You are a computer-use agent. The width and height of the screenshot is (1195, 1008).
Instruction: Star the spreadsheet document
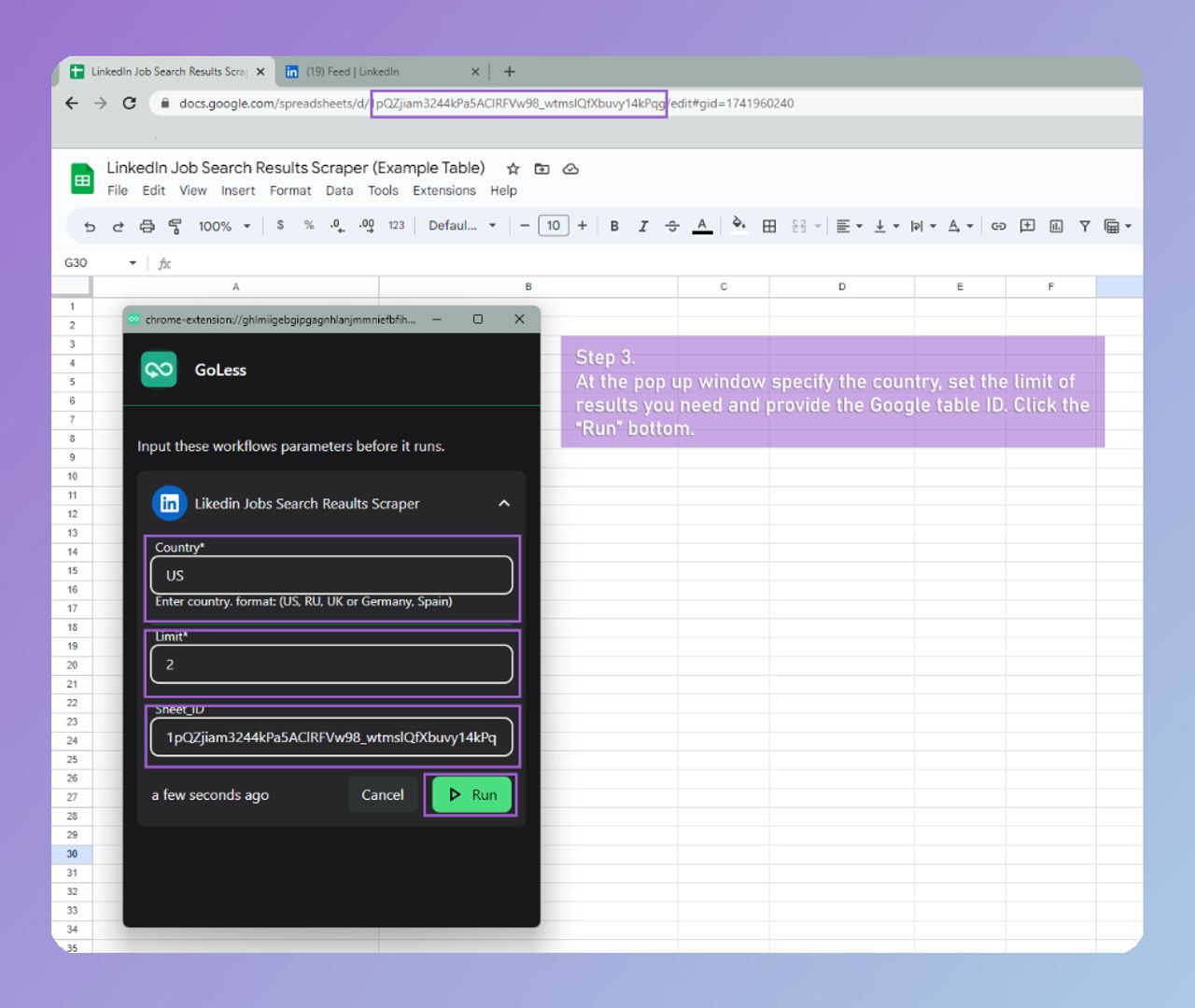[x=513, y=169]
